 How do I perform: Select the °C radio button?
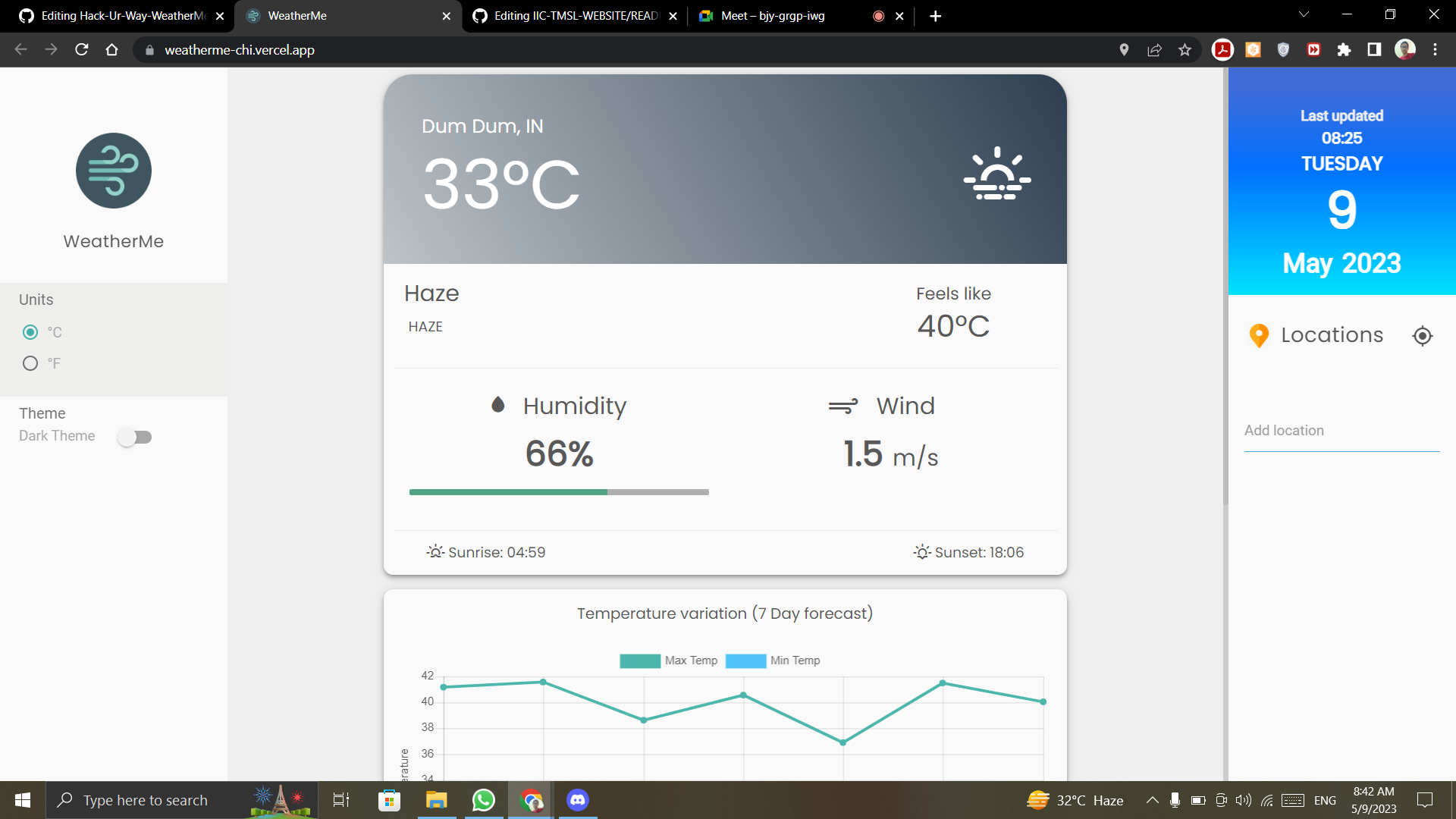pyautogui.click(x=30, y=332)
